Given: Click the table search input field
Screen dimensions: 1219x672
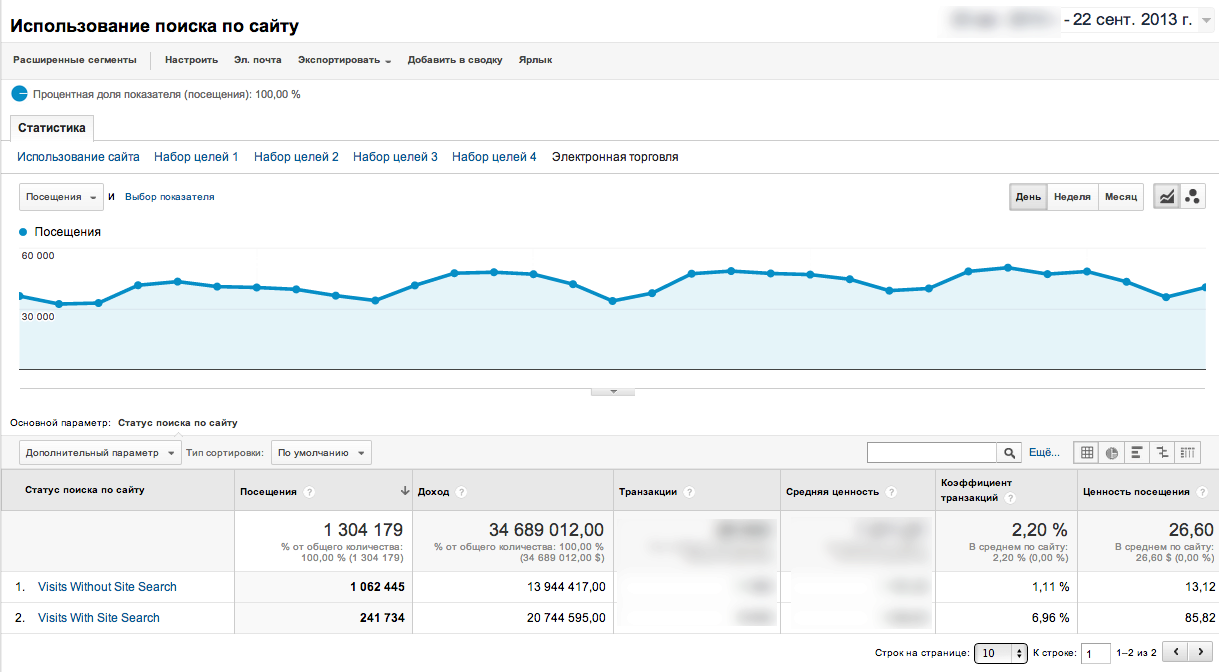Looking at the screenshot, I should [x=932, y=453].
